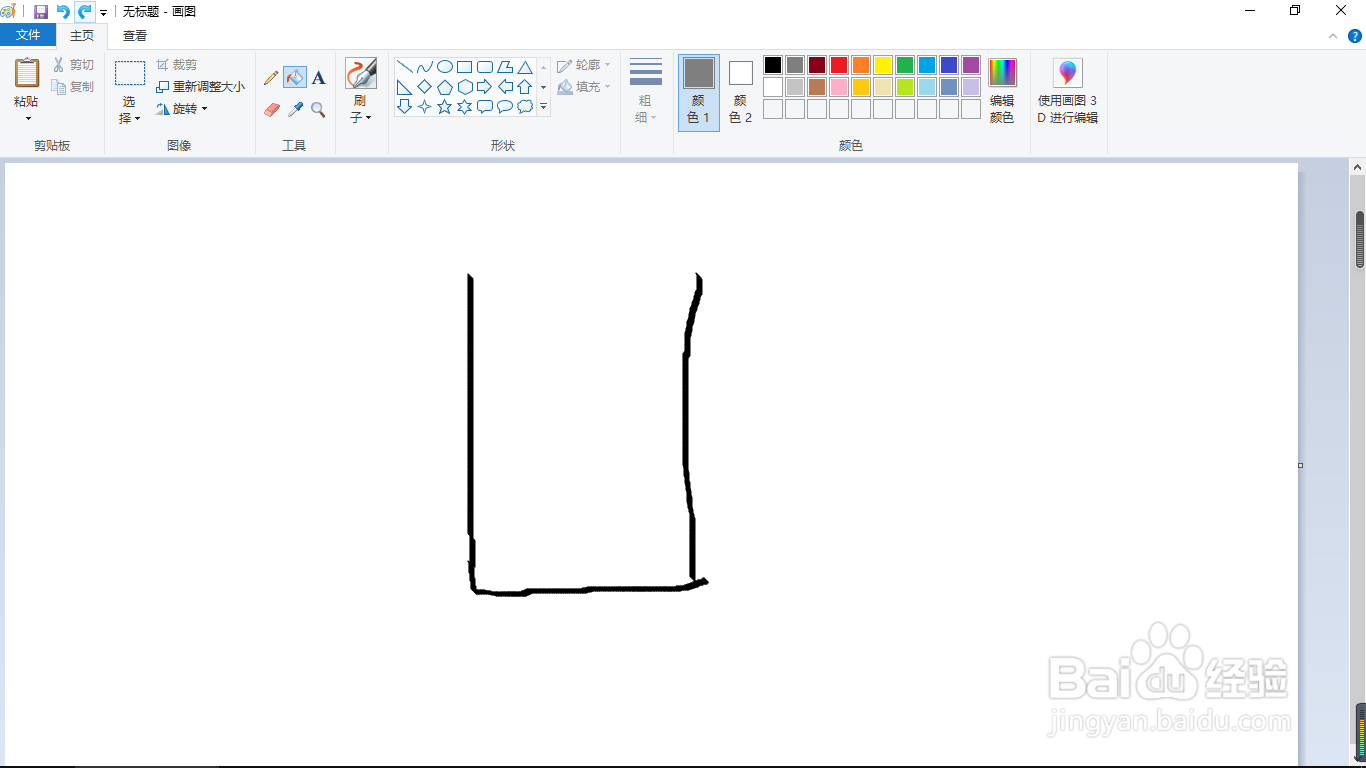The width and height of the screenshot is (1366, 768).
Task: Click the canvas right-edge resize handle
Action: pyautogui.click(x=1300, y=465)
